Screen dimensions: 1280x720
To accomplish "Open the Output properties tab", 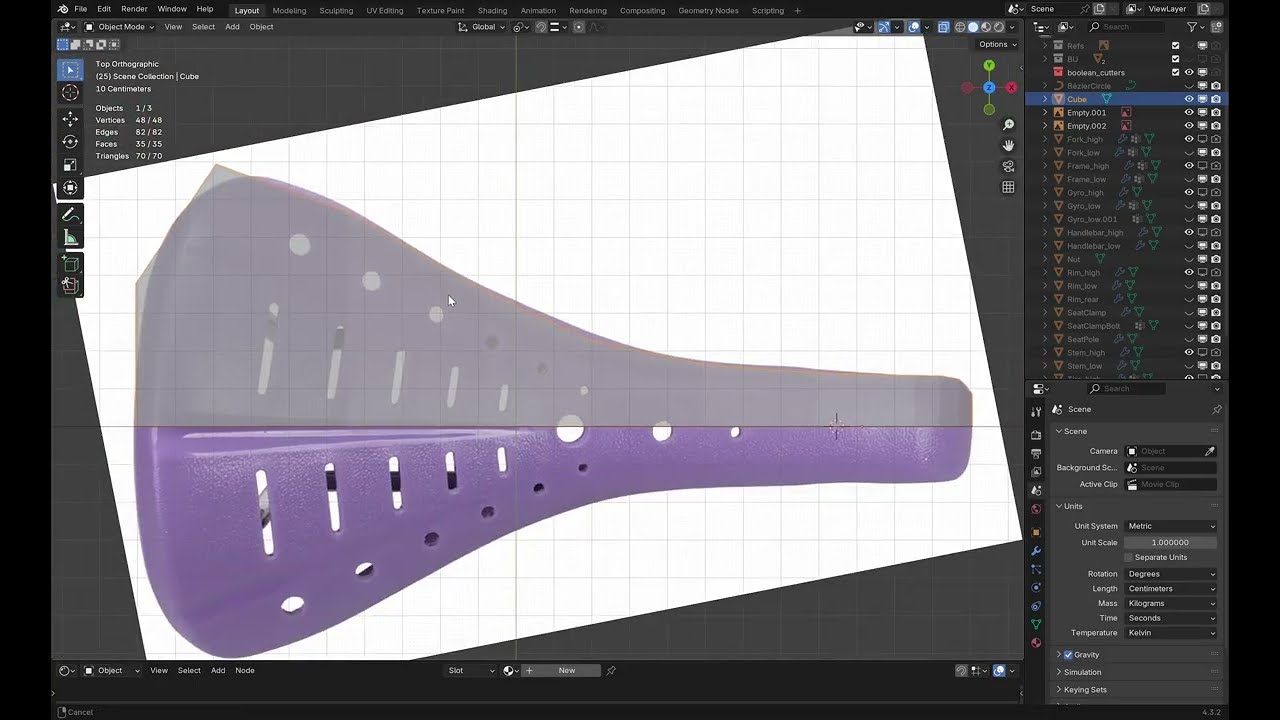I will click(1036, 454).
